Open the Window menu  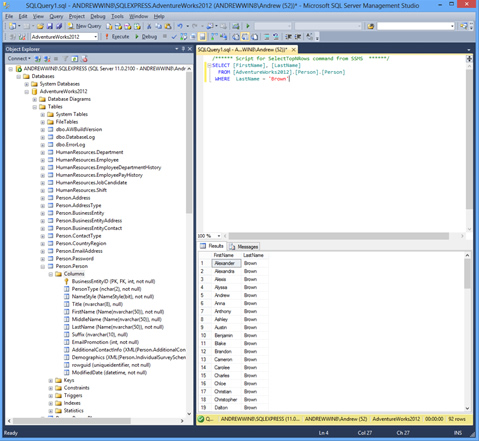click(138, 16)
